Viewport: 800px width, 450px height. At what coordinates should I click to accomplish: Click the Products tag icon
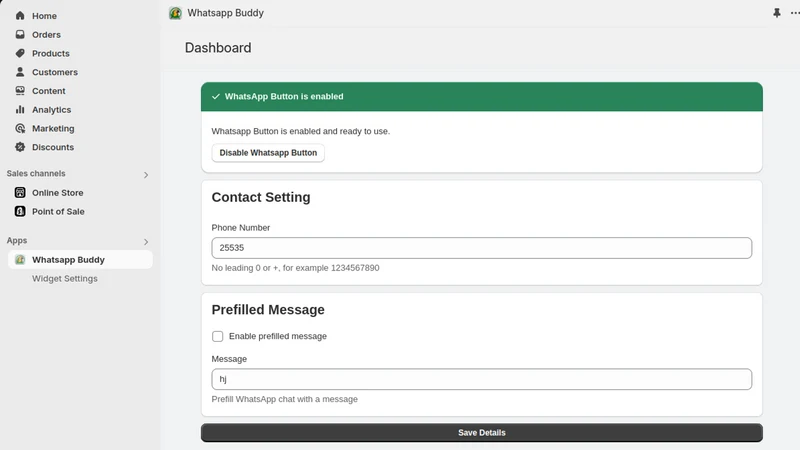(20, 53)
